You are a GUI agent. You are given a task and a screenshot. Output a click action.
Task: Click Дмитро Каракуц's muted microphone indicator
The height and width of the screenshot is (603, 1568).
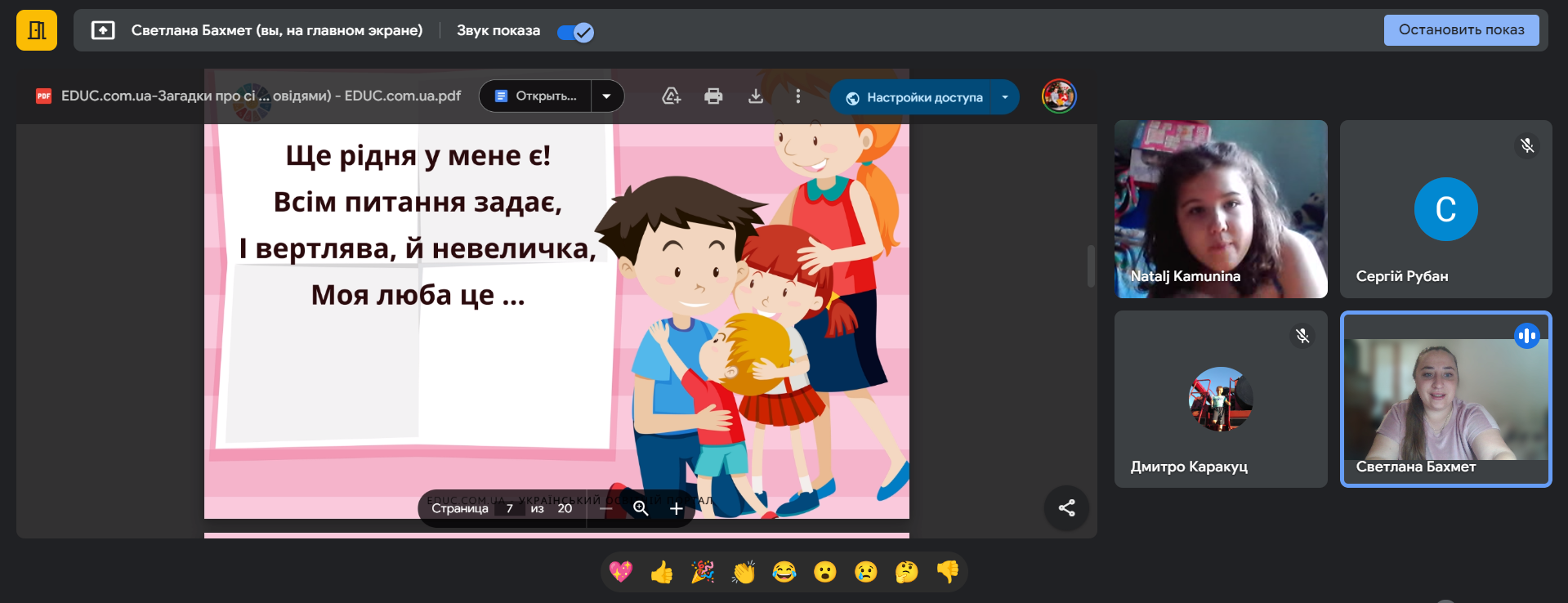pos(1302,336)
